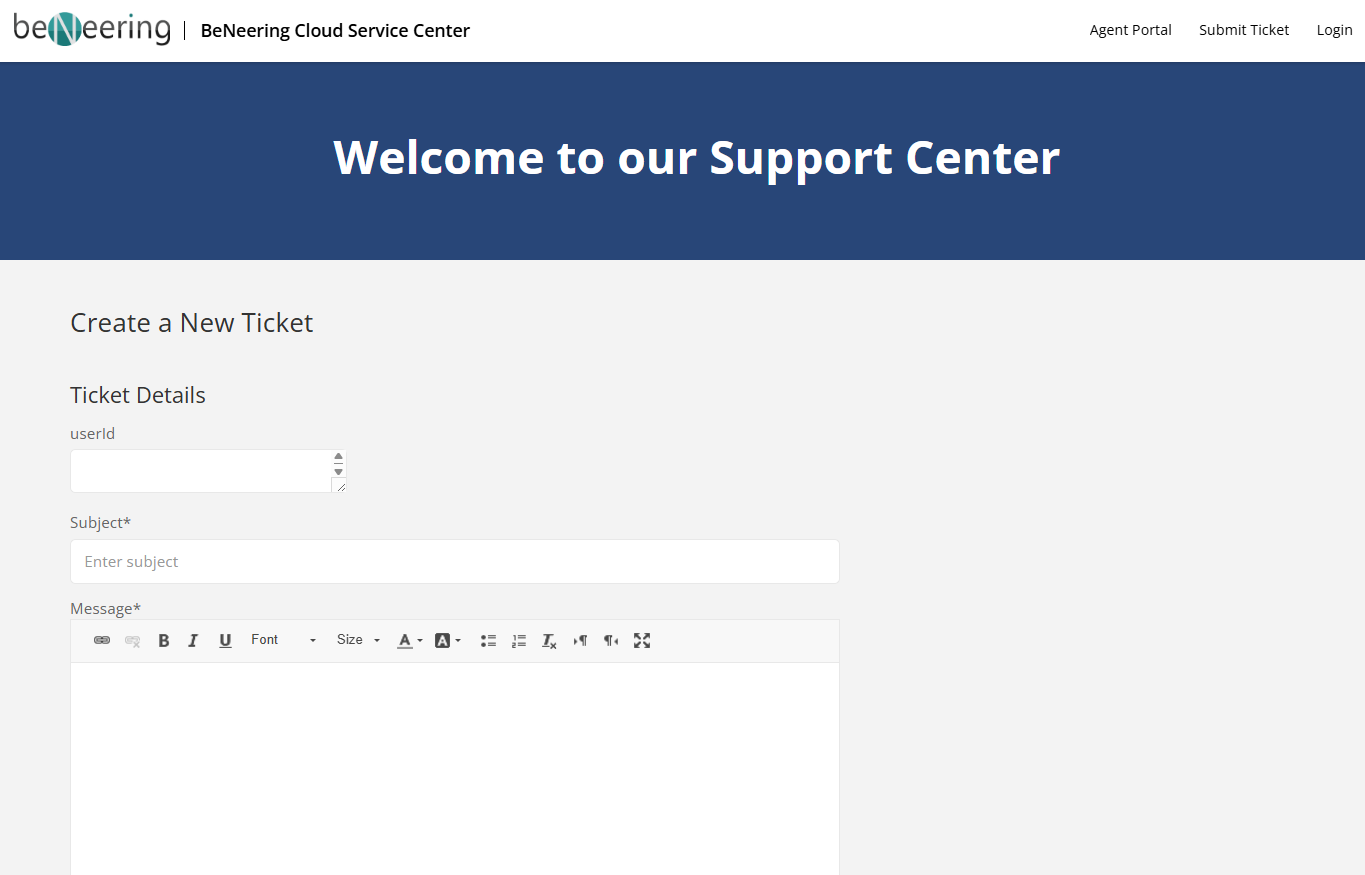1365x875 pixels.
Task: Click the Login link
Action: point(1334,30)
